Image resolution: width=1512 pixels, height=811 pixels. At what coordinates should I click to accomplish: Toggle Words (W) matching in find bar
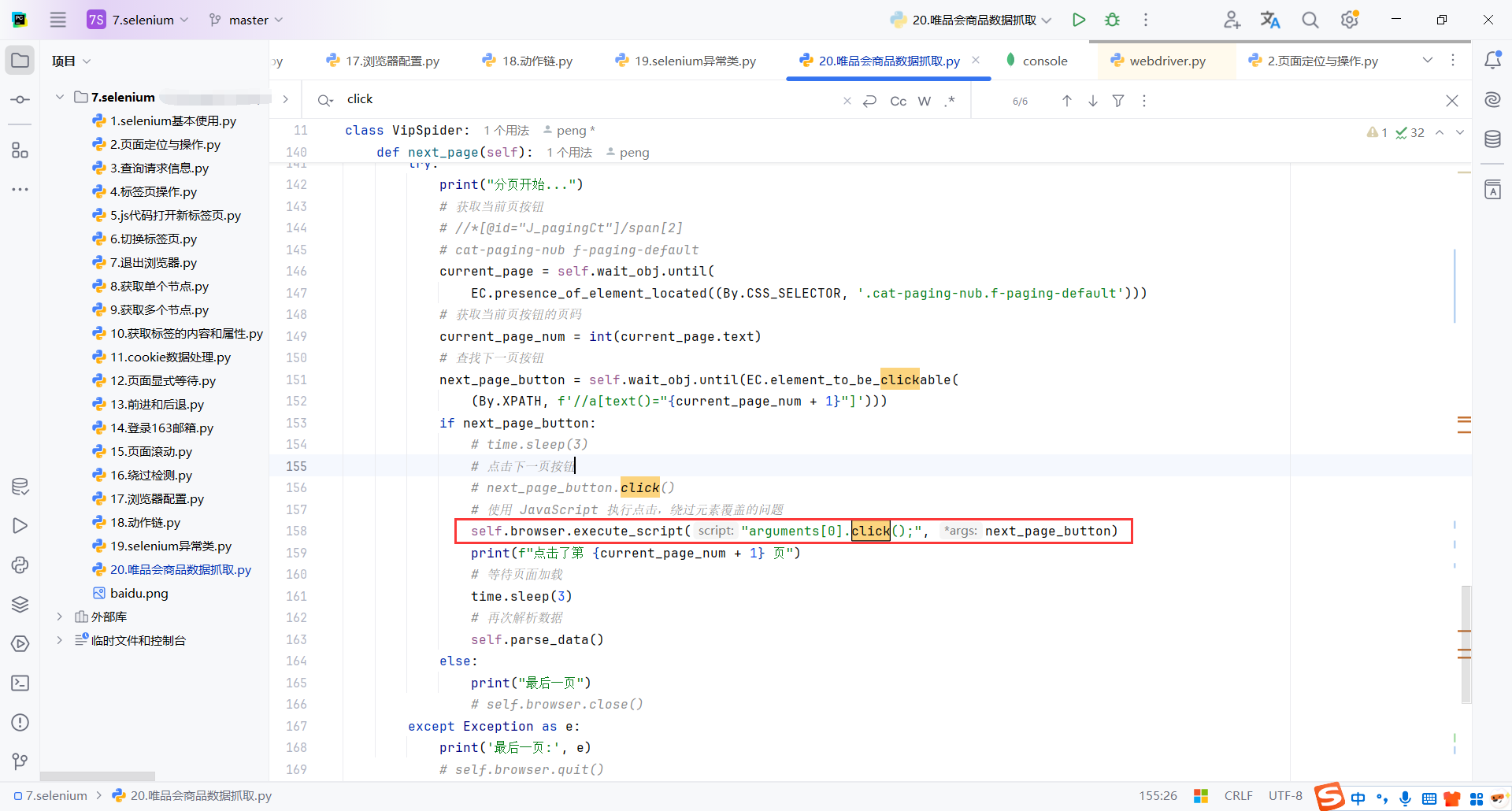[925, 101]
